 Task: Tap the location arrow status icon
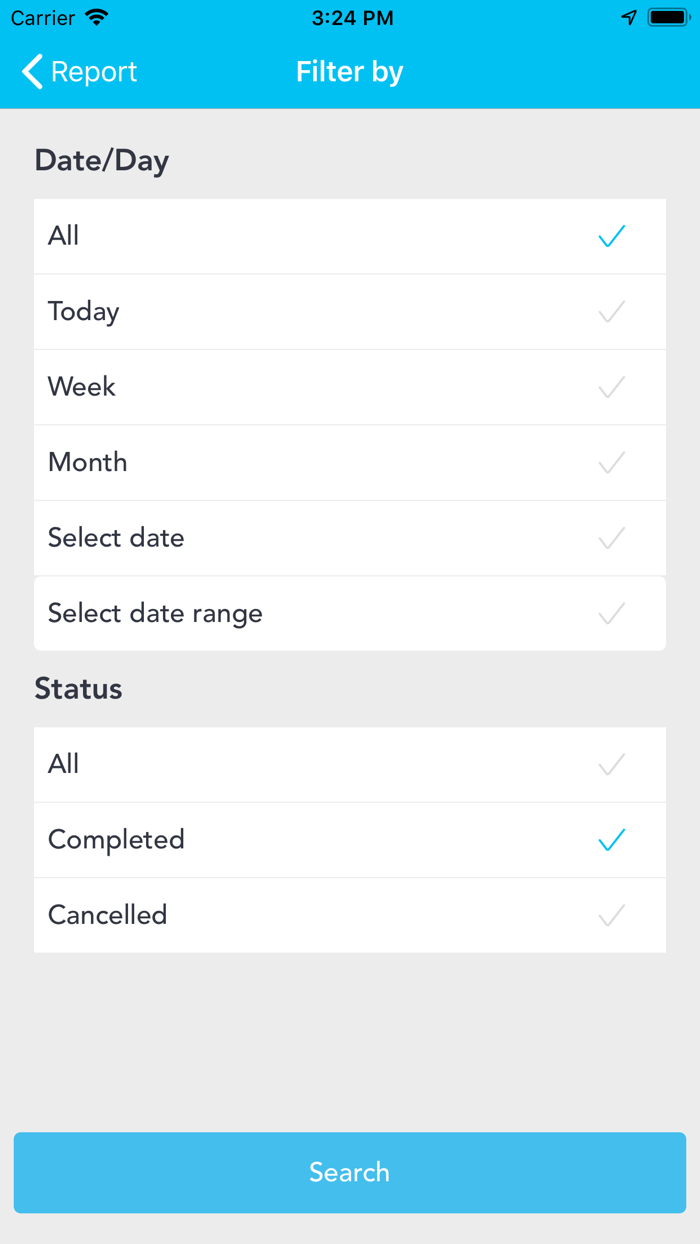coord(629,18)
